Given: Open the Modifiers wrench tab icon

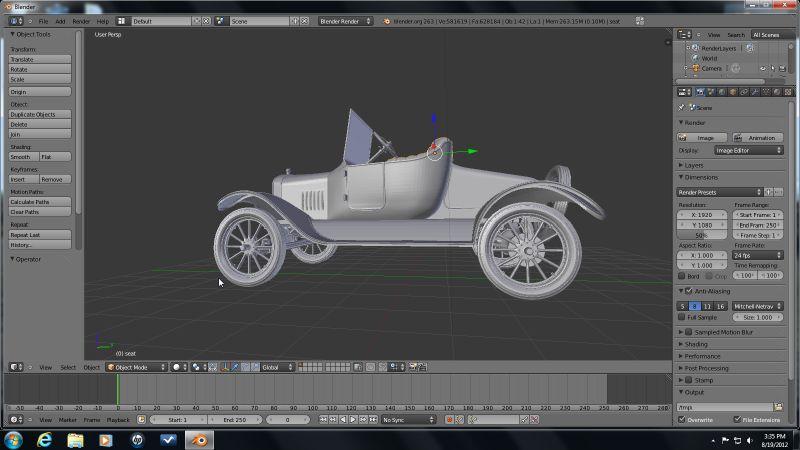Looking at the screenshot, I should (755, 92).
